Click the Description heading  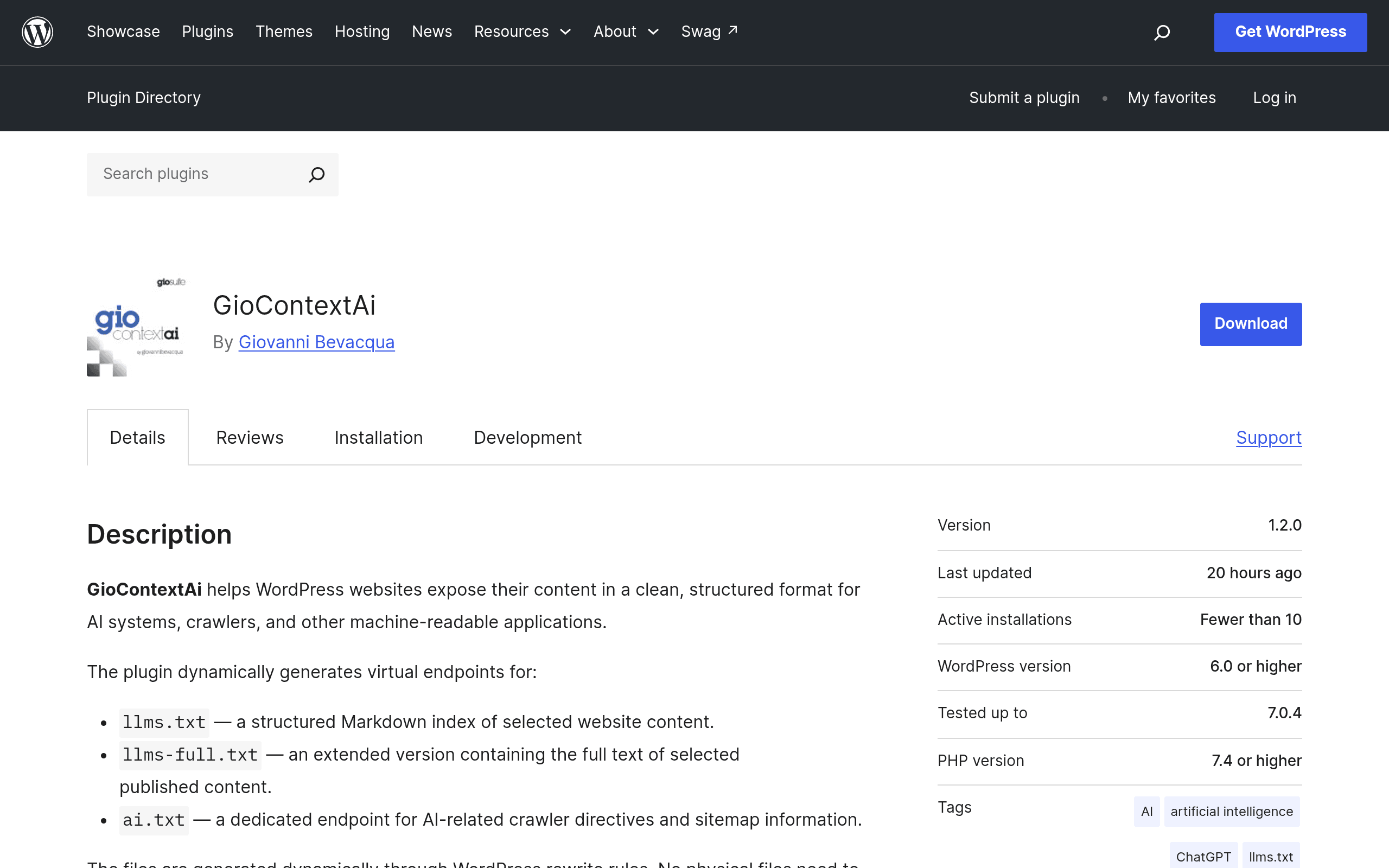[160, 534]
